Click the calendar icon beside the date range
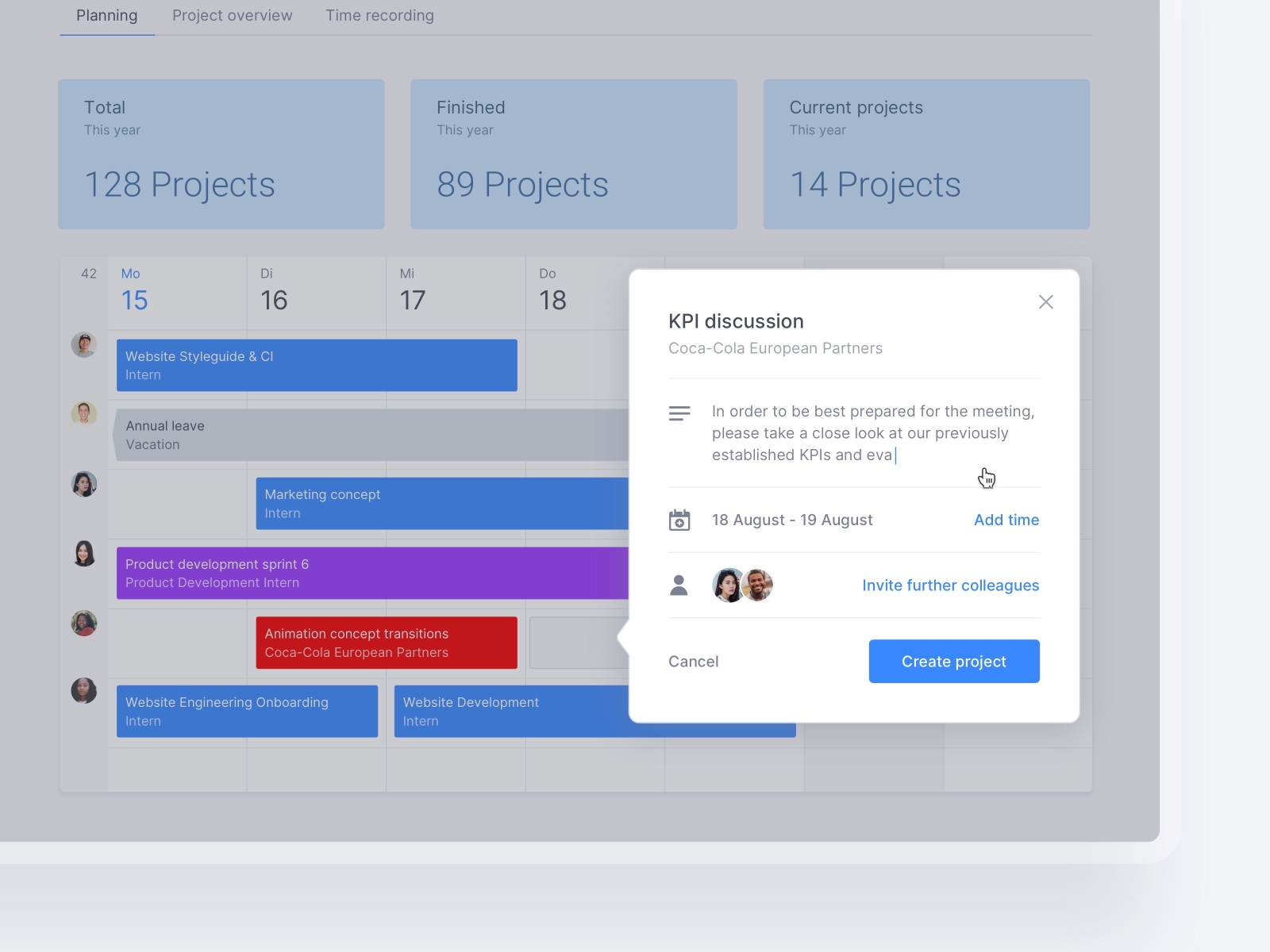Image resolution: width=1270 pixels, height=952 pixels. 679,520
